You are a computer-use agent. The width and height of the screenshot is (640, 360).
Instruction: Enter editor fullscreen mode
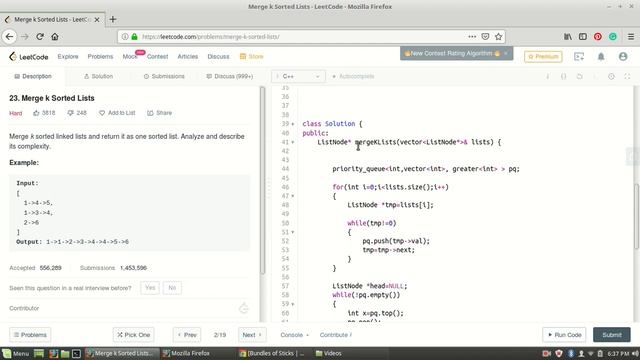point(627,76)
